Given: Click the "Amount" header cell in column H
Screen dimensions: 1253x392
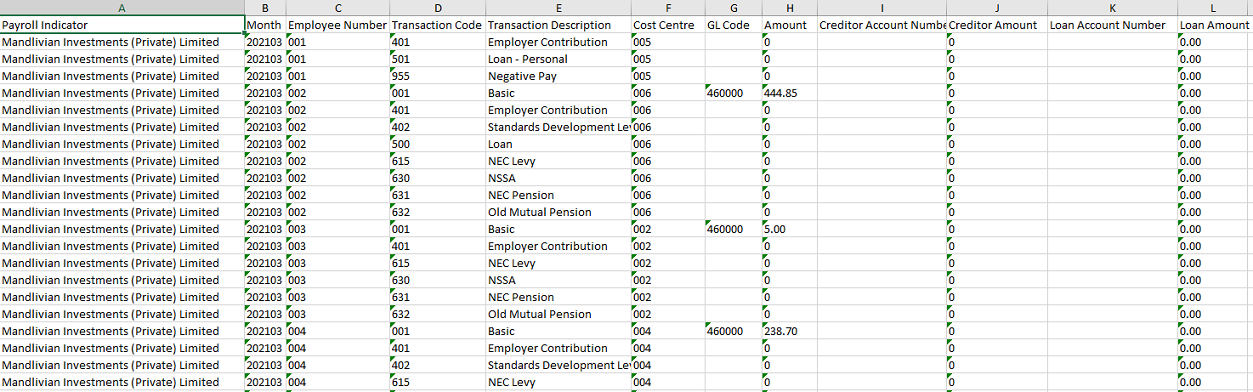Looking at the screenshot, I should click(x=789, y=25).
